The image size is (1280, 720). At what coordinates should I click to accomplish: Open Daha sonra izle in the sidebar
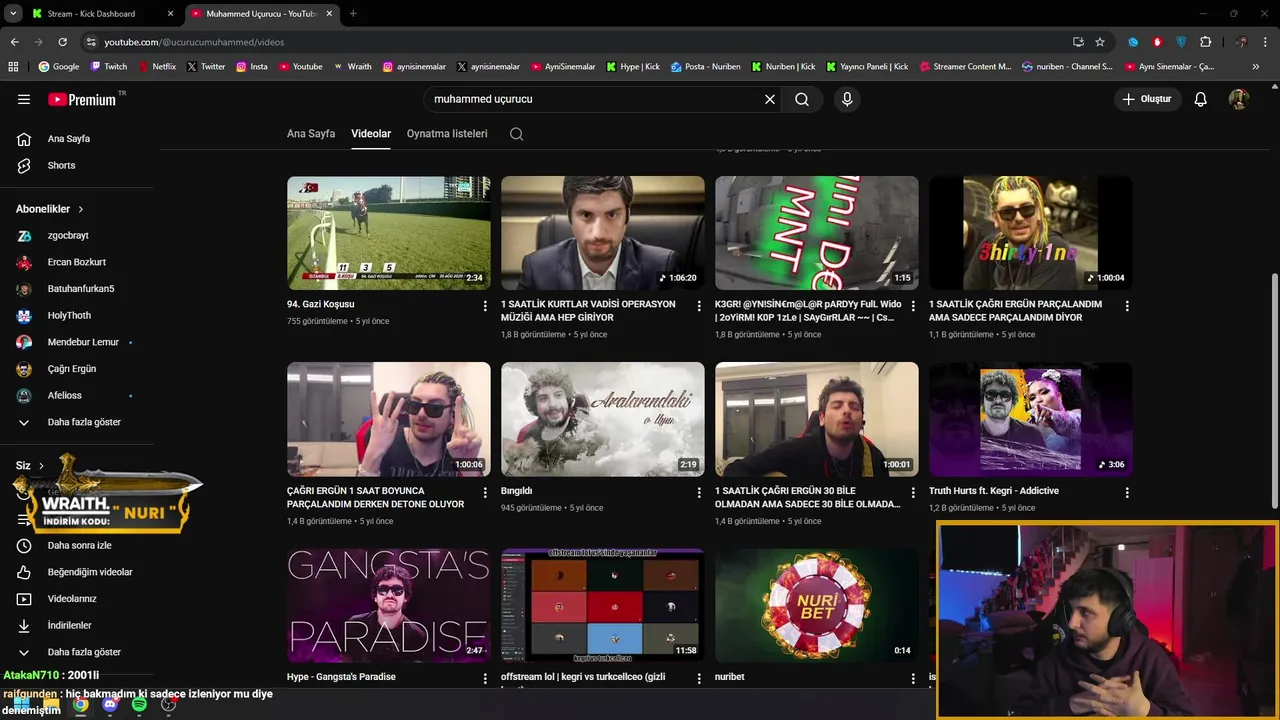pos(77,545)
